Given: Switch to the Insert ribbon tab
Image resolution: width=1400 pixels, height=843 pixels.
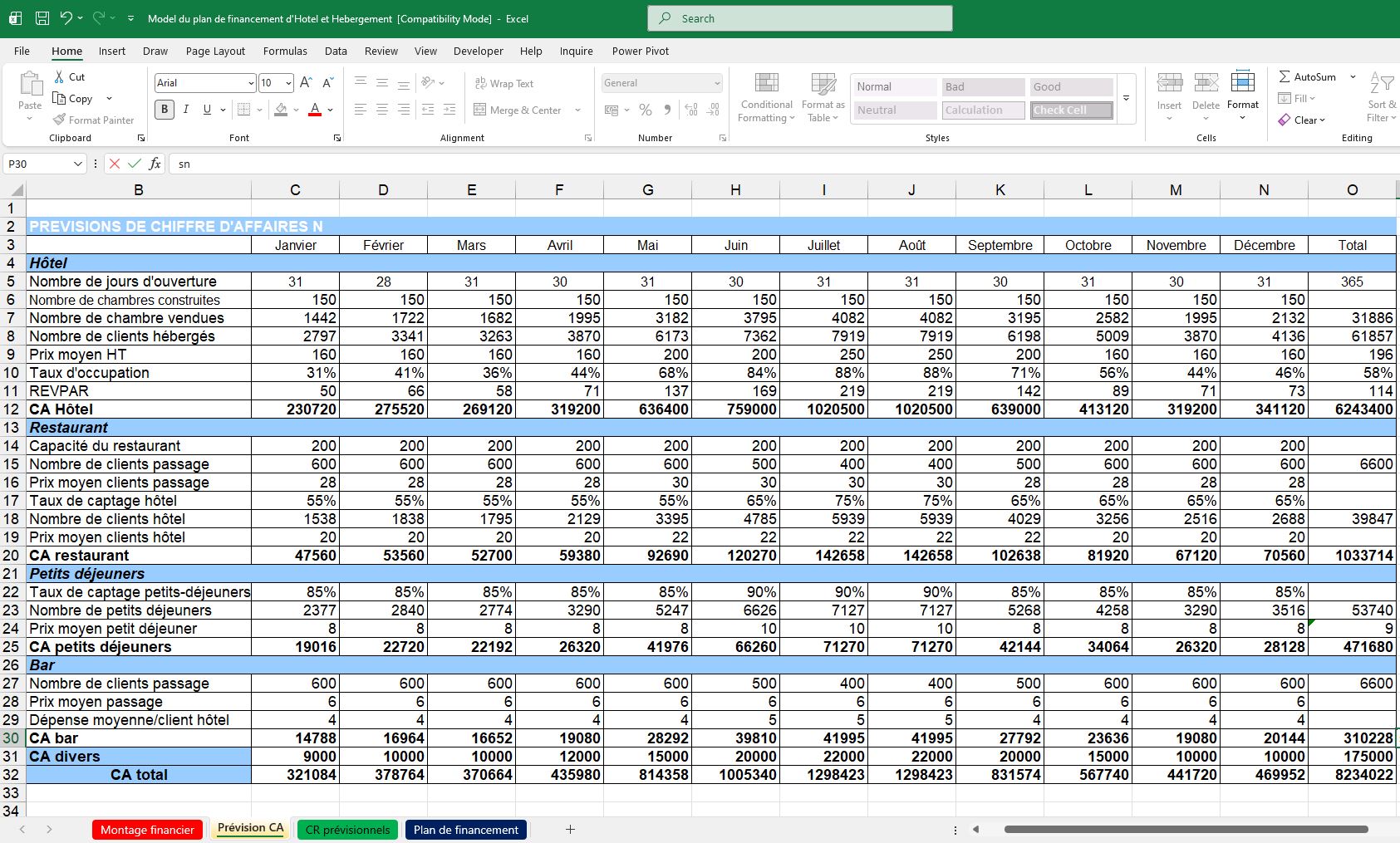Looking at the screenshot, I should click(112, 51).
